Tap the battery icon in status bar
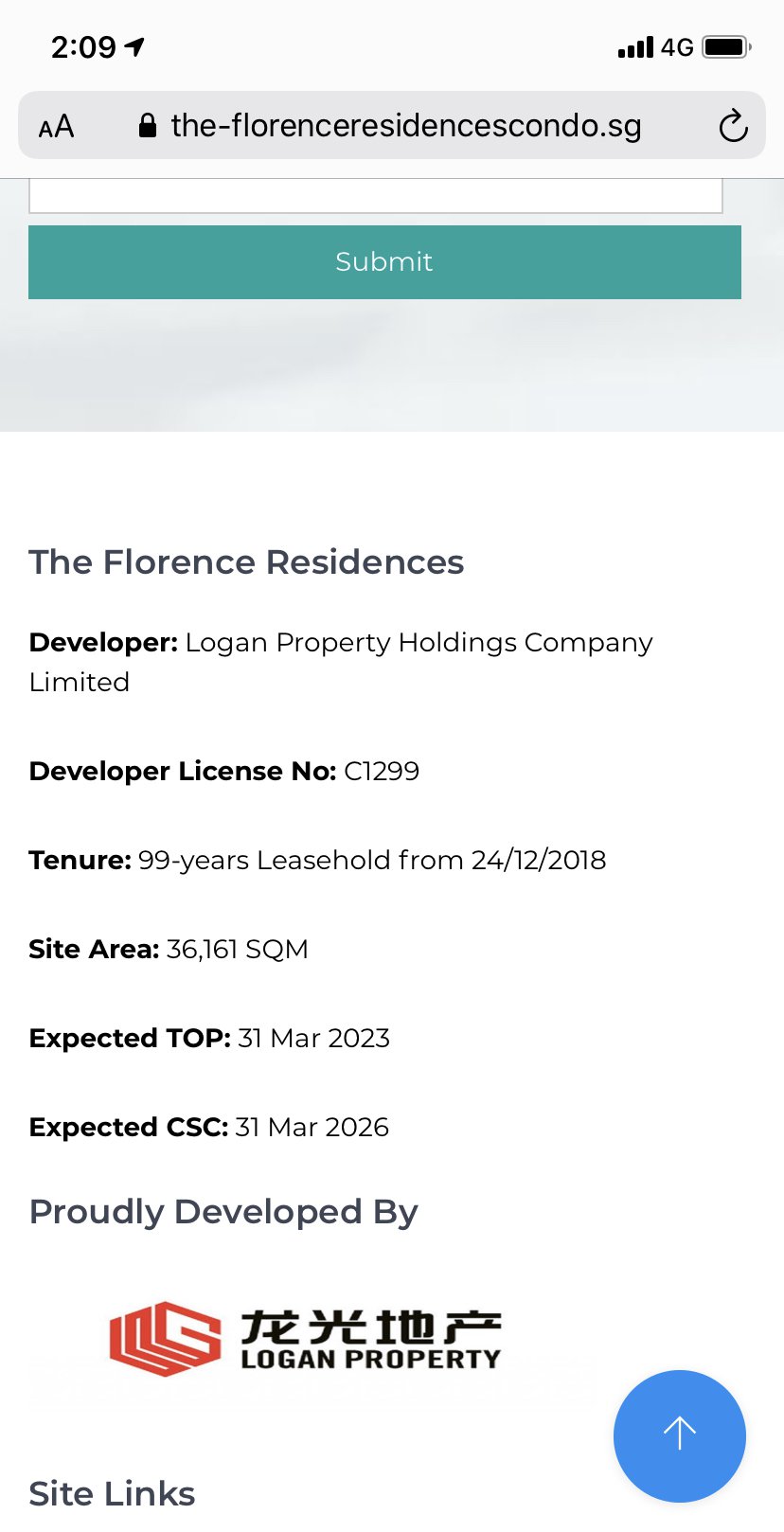 tap(726, 46)
